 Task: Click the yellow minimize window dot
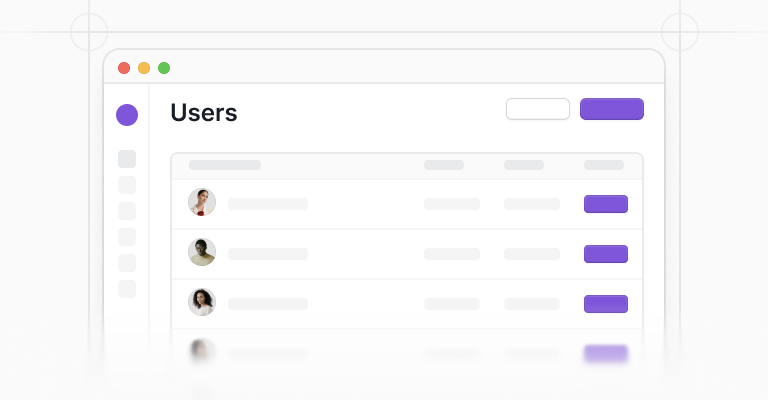144,68
